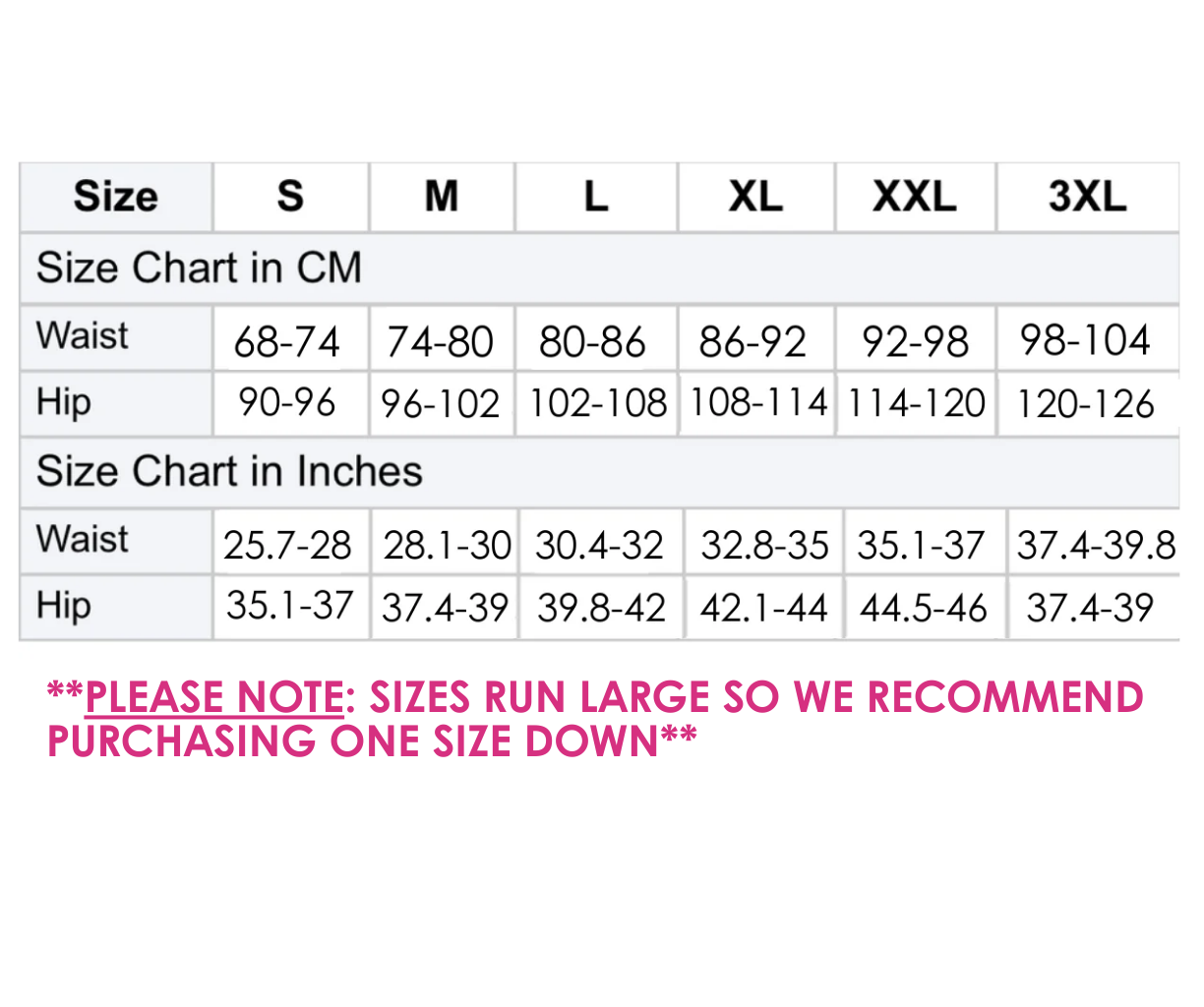Click the 37.4-39.8 waist inches cell
The width and height of the screenshot is (1204, 1007).
[1096, 545]
